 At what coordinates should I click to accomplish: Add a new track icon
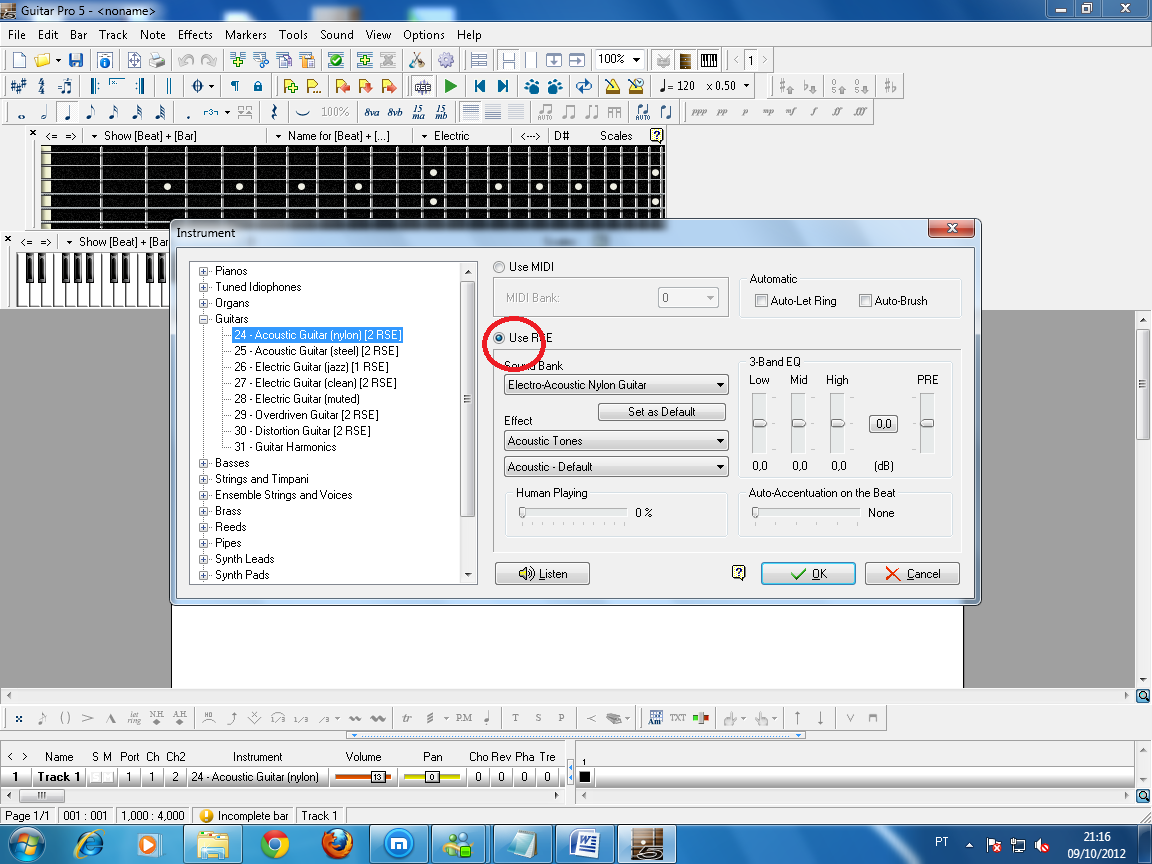[x=364, y=60]
